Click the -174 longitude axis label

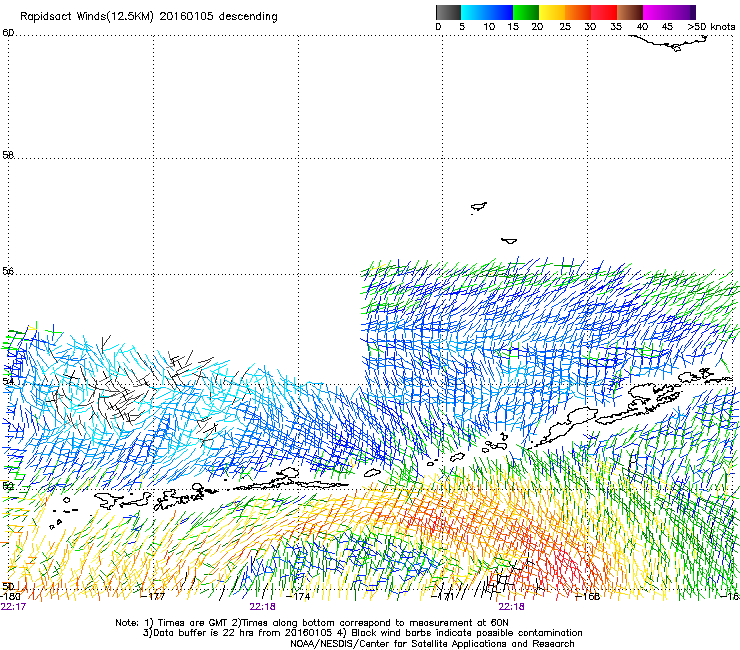pos(298,596)
